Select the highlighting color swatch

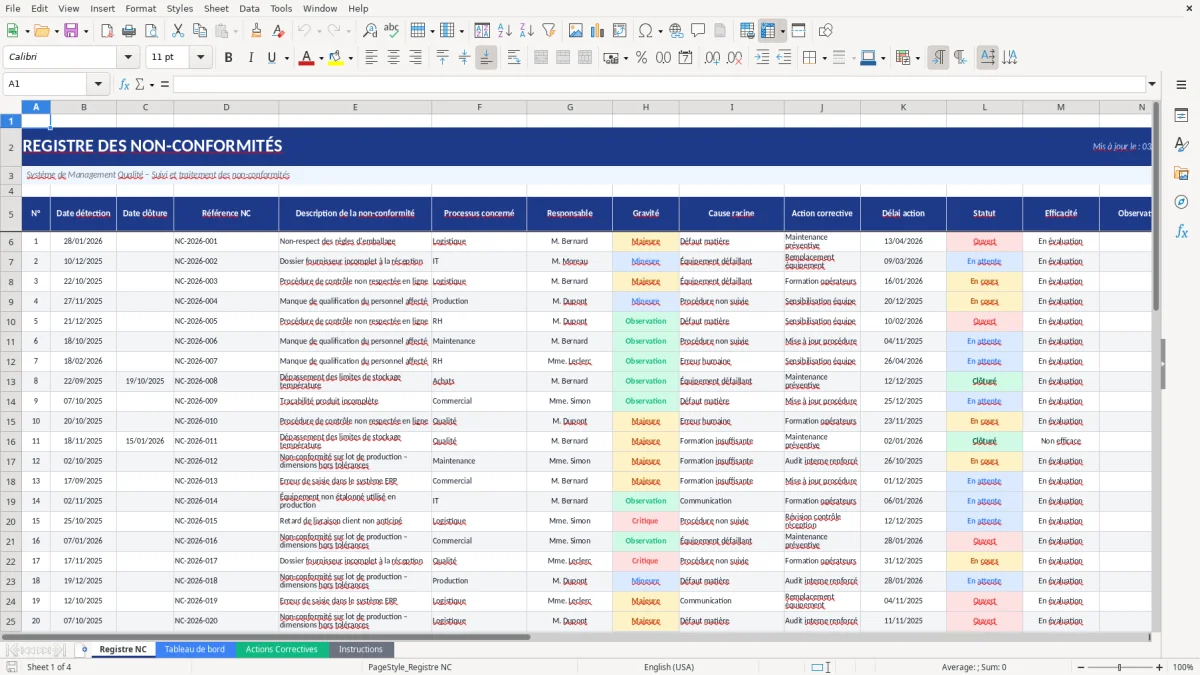pyautogui.click(x=336, y=57)
